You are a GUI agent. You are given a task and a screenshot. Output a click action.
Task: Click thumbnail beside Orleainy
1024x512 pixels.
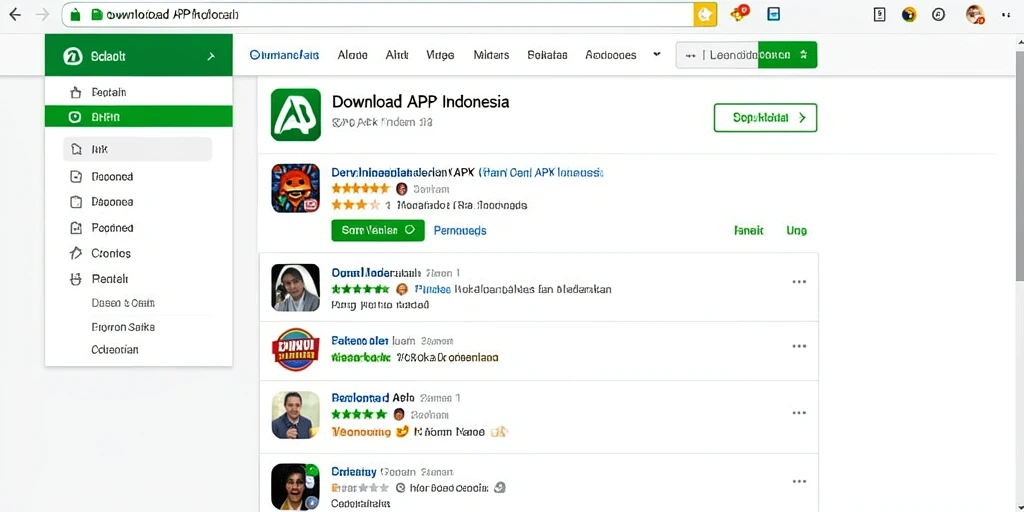click(296, 487)
